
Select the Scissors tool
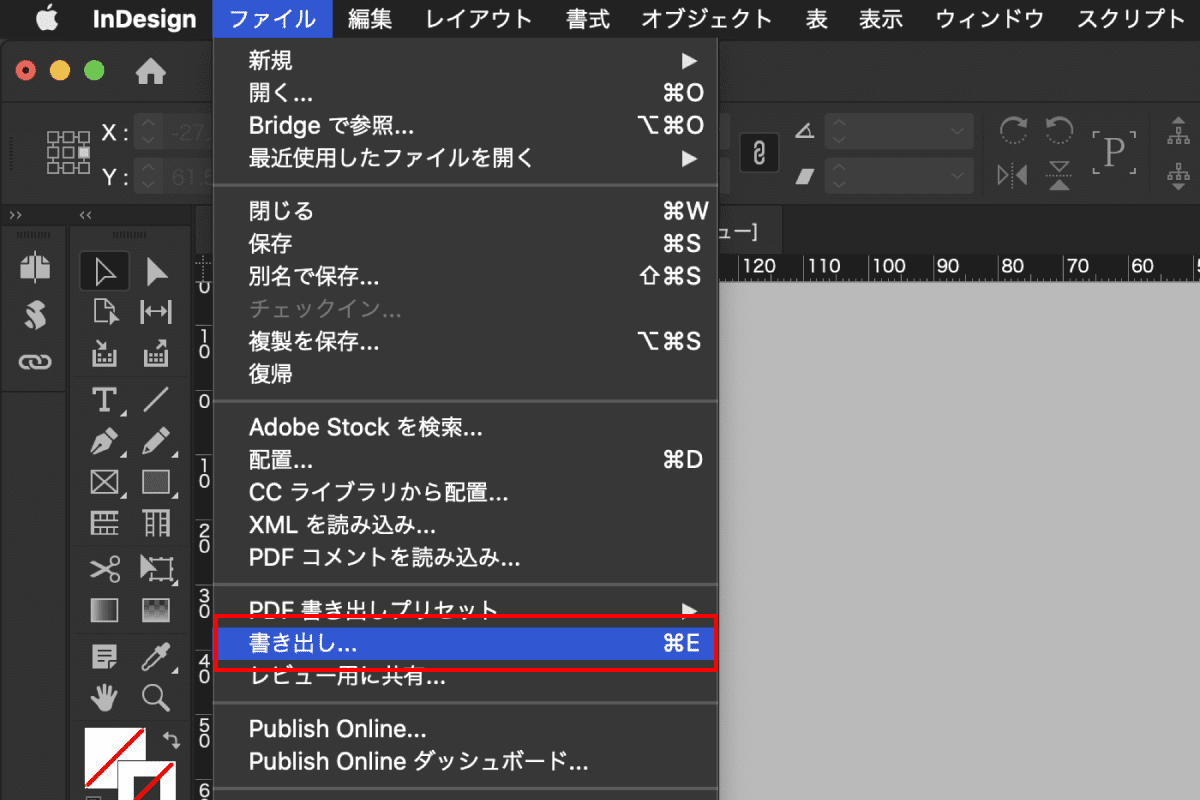(105, 568)
